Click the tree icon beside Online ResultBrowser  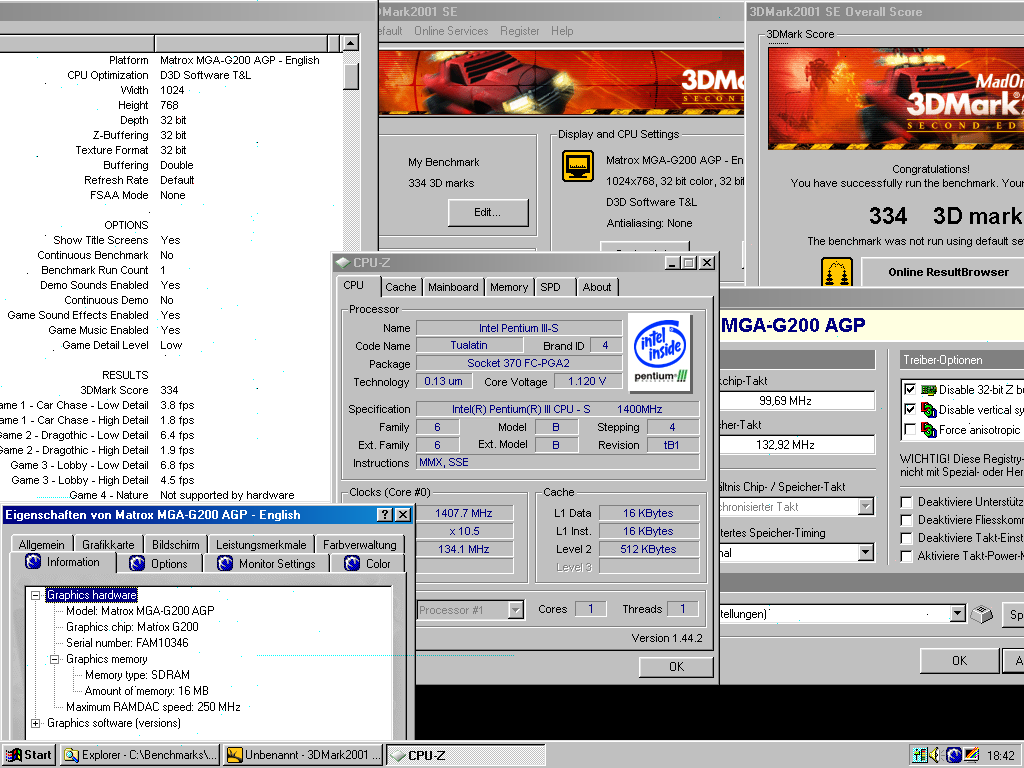click(837, 272)
